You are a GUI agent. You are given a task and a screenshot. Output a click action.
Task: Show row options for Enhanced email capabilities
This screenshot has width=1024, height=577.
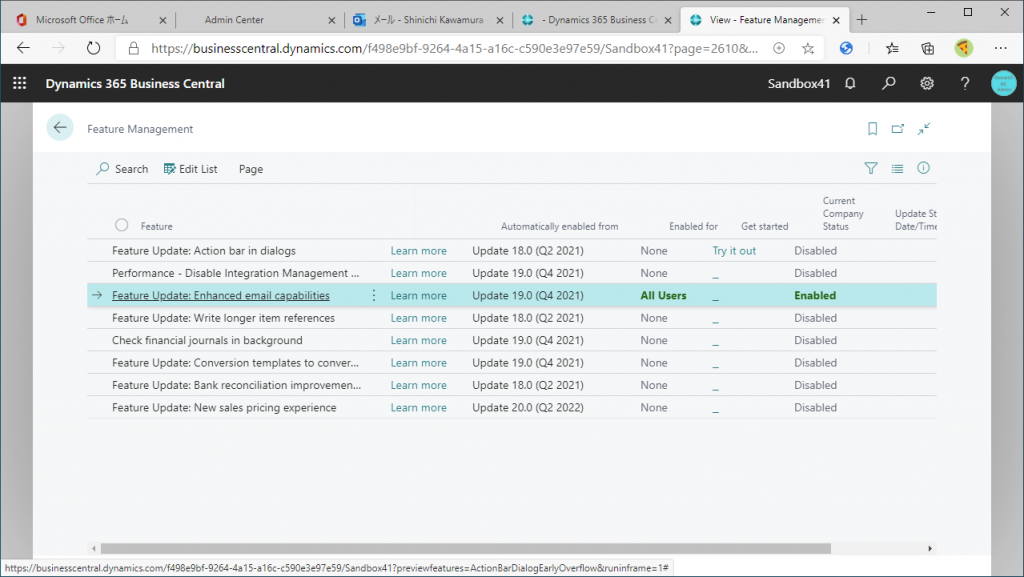coord(374,296)
